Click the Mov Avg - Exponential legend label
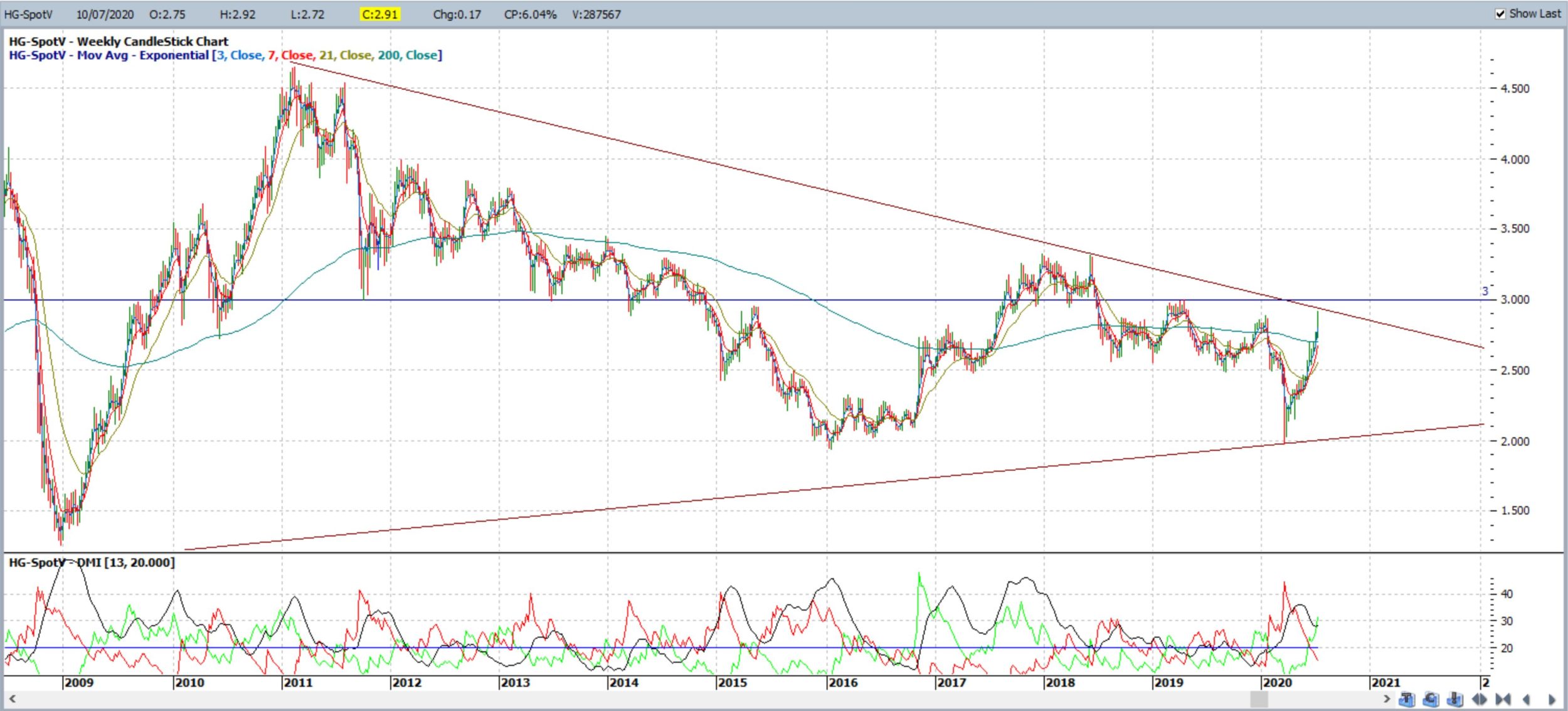The width and height of the screenshot is (1568, 711). point(143,55)
